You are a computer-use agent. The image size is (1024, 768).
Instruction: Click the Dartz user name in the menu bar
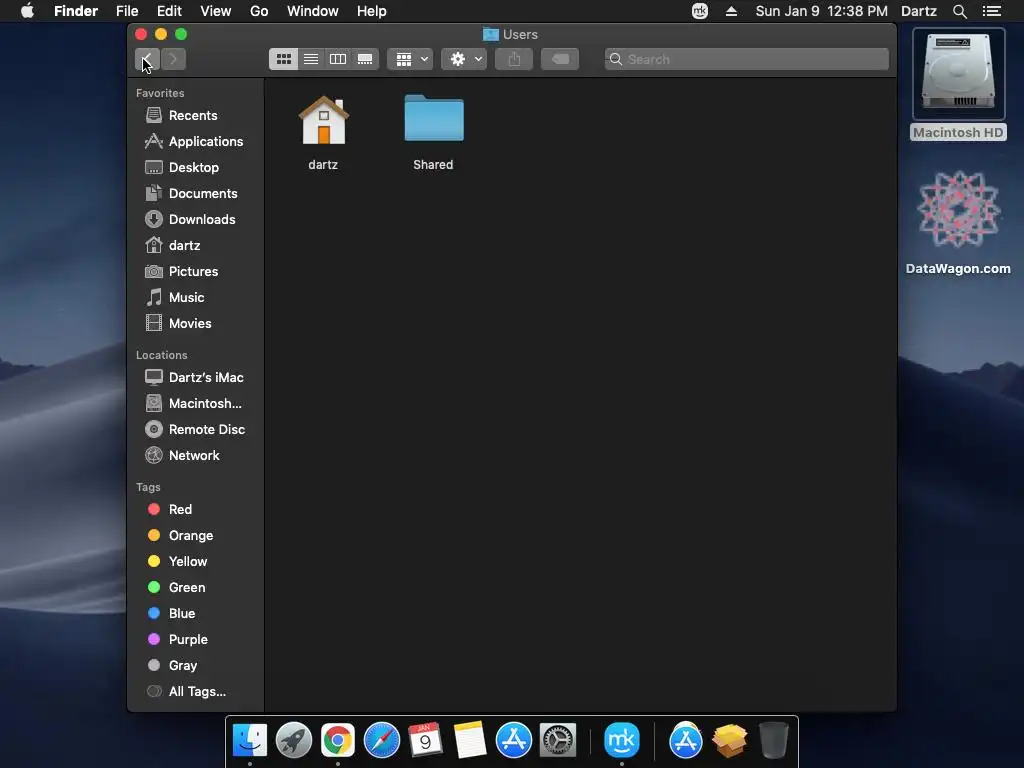click(x=919, y=11)
